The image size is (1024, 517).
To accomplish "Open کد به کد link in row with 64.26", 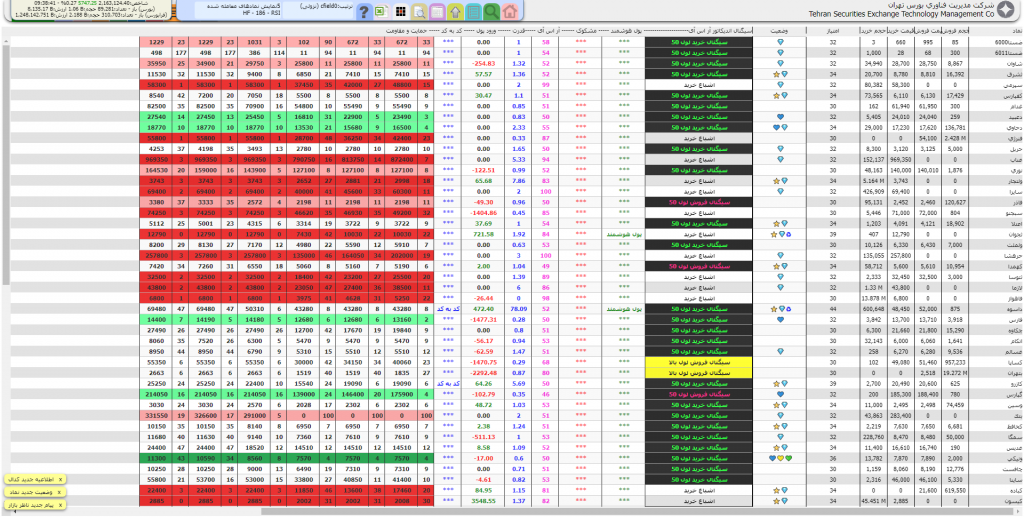I will (448, 383).
